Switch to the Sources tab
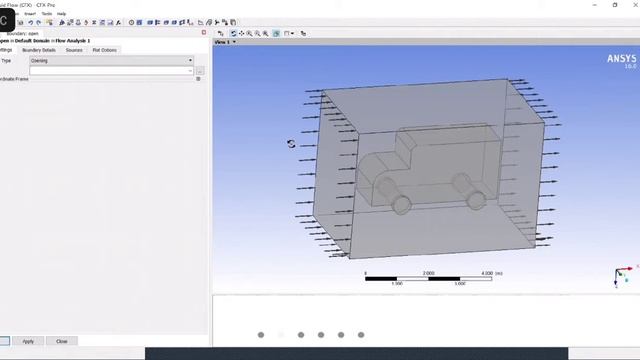This screenshot has width=640, height=360. tap(74, 50)
